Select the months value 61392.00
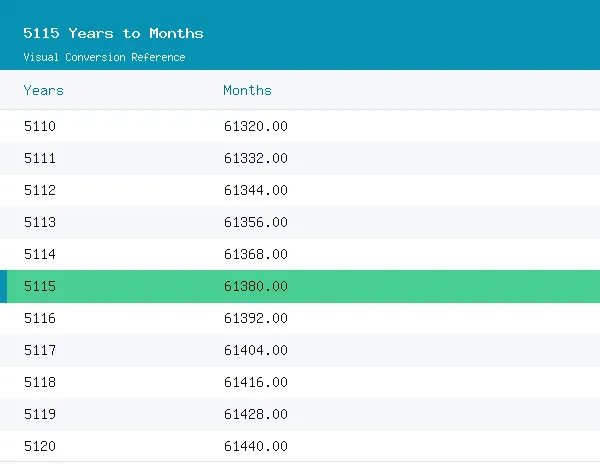 pos(256,318)
